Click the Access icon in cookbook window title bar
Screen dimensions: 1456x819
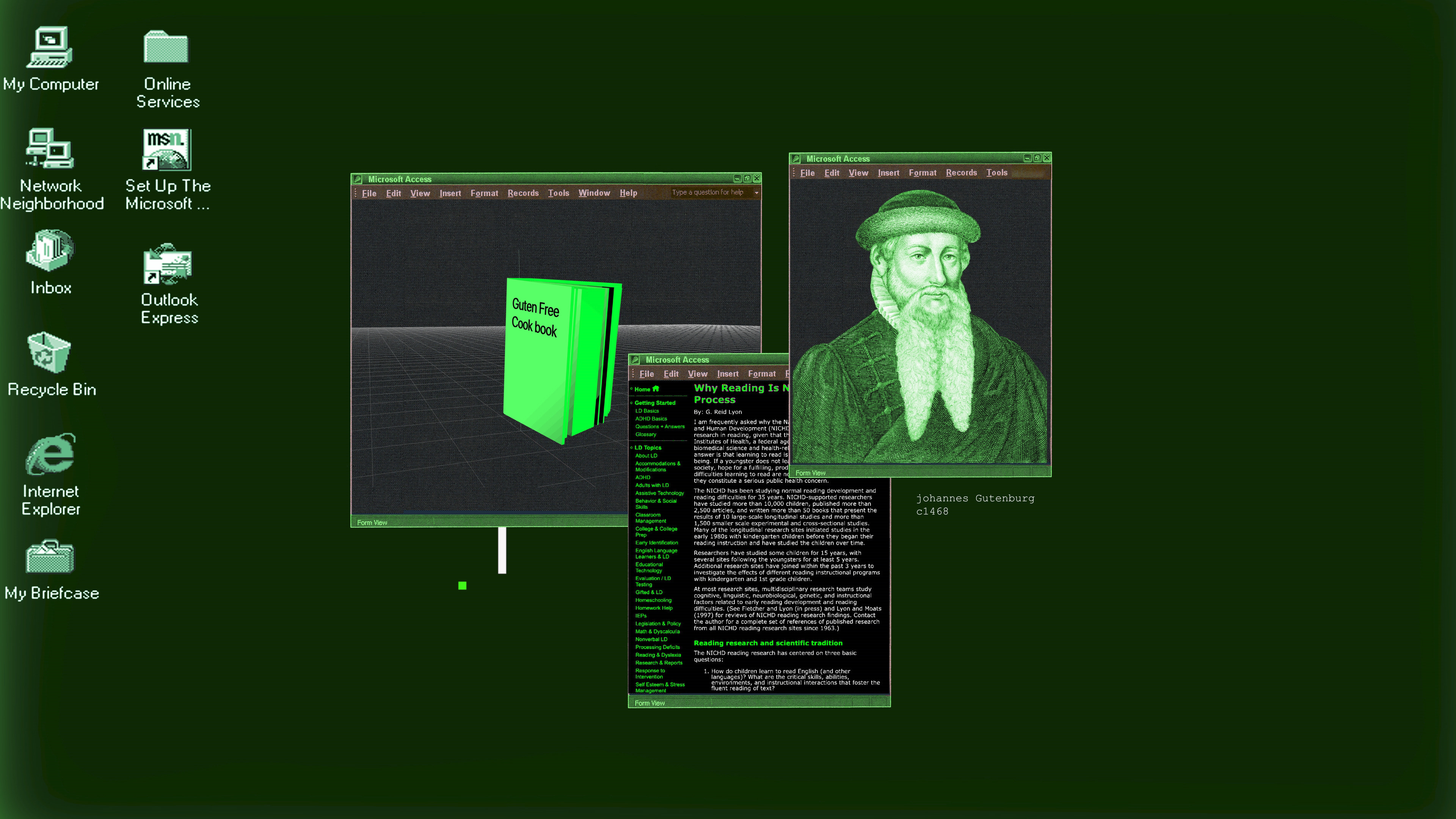coord(358,179)
